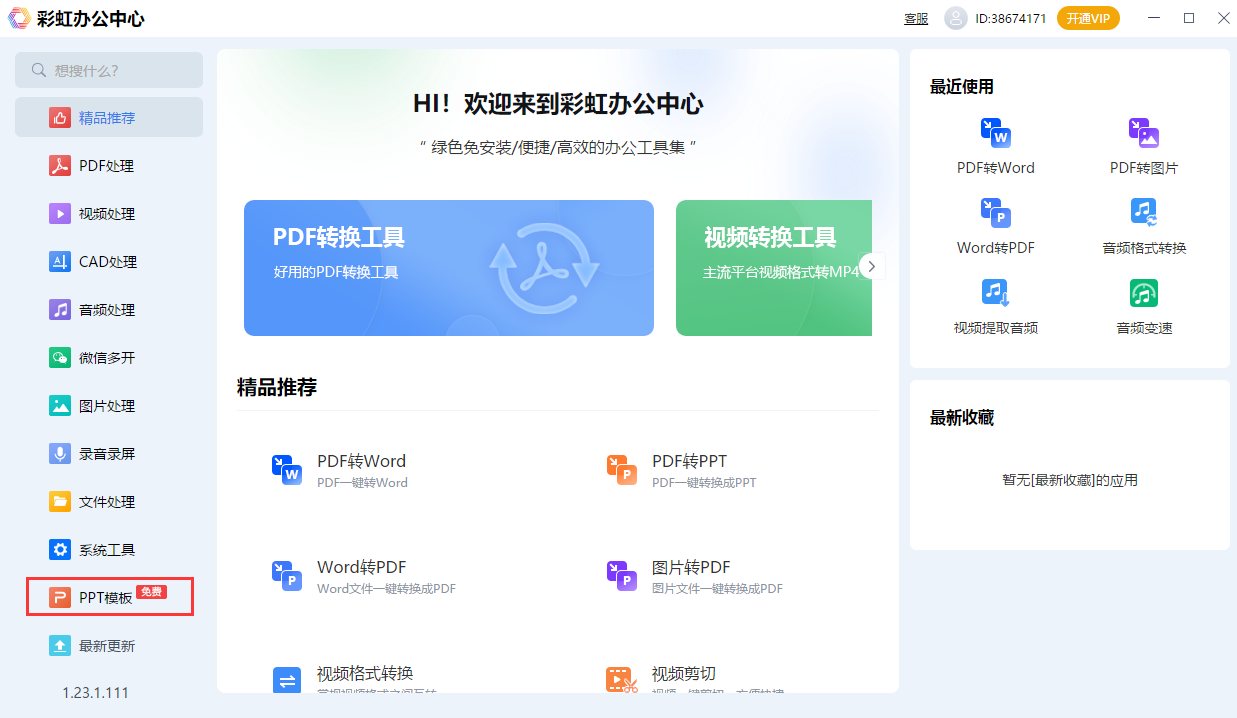
Task: Click the thumbs-up icon beside 精品推荐
Action: tap(60, 118)
